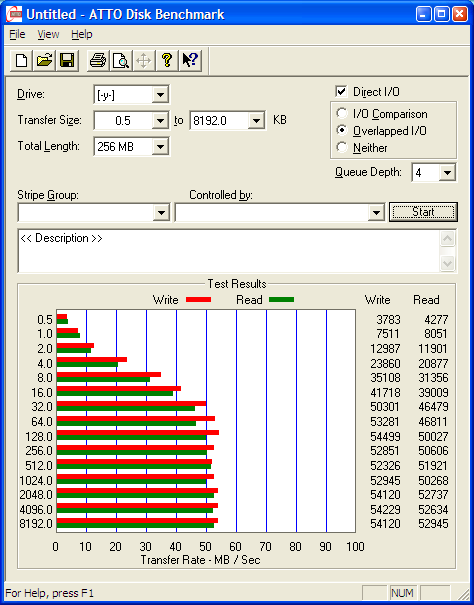Activate the context help pointer icon
Screen dimensions: 474x605
pos(190,60)
